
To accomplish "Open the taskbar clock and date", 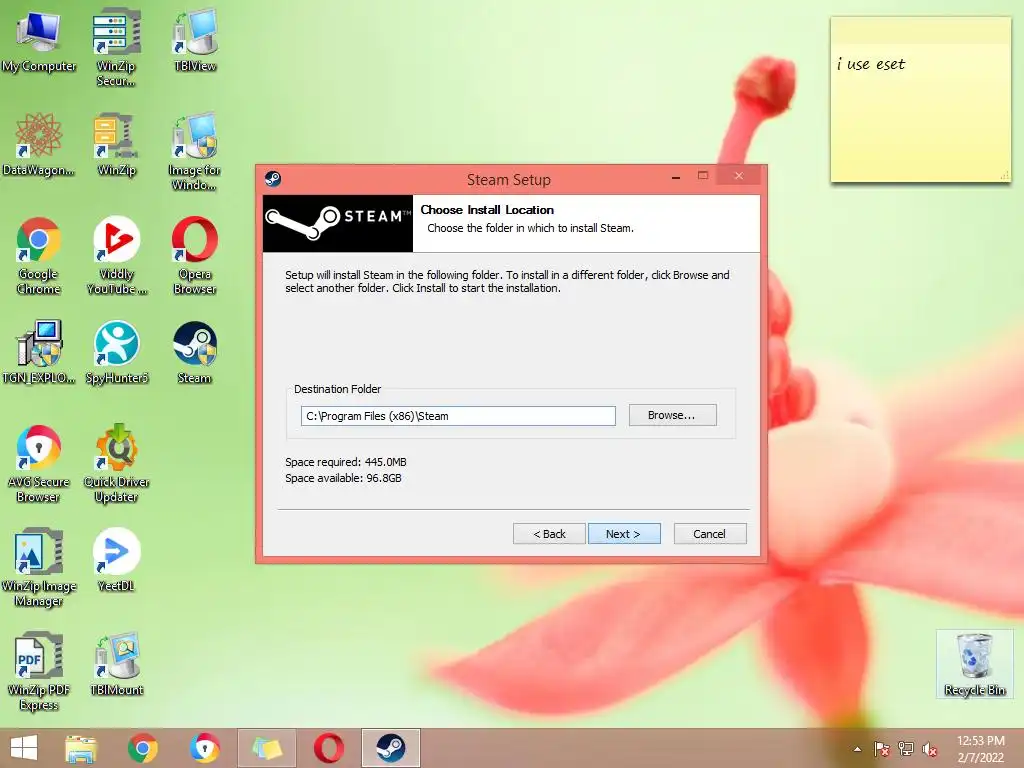I will [980, 749].
